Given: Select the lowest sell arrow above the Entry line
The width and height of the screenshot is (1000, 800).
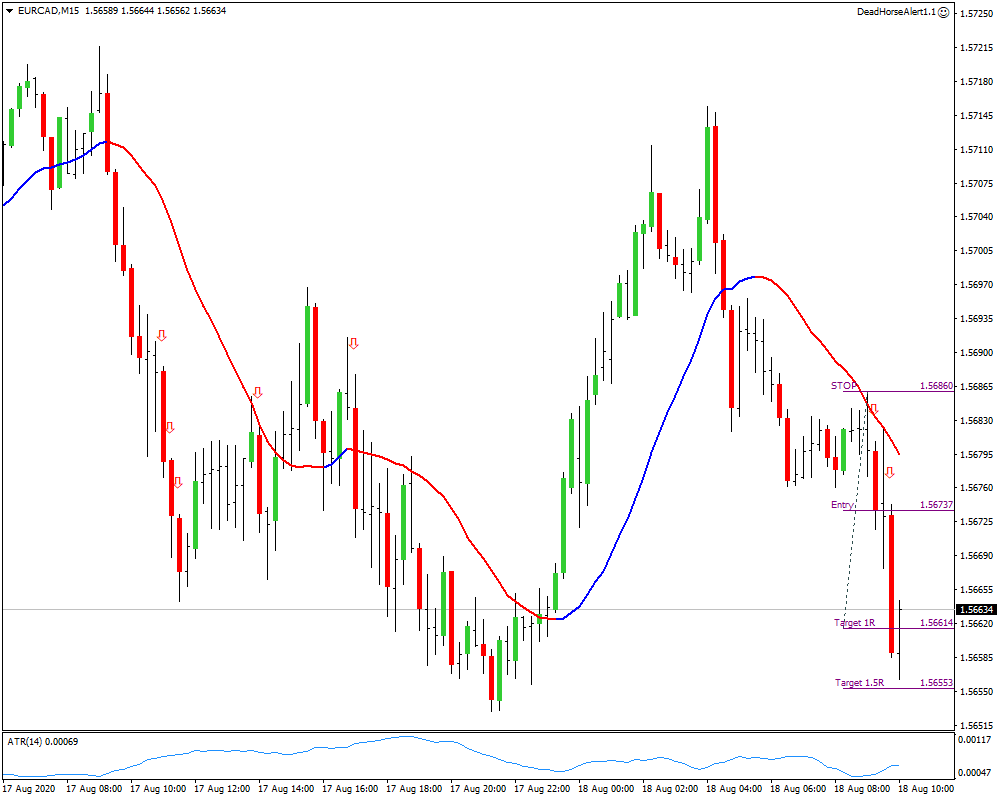Looking at the screenshot, I should click(890, 472).
